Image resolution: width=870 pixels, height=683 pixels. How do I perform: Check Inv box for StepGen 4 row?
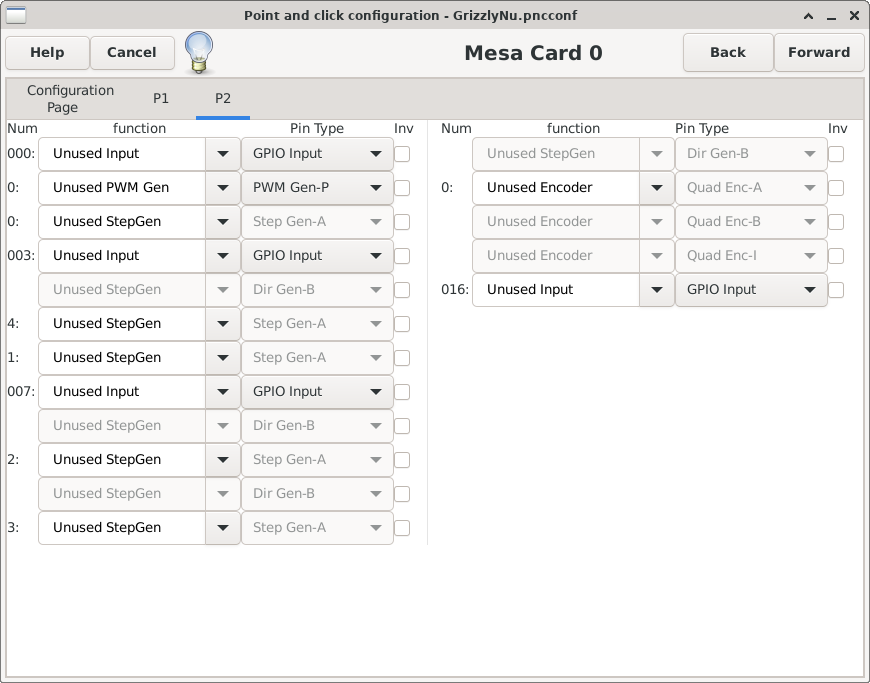click(x=402, y=324)
